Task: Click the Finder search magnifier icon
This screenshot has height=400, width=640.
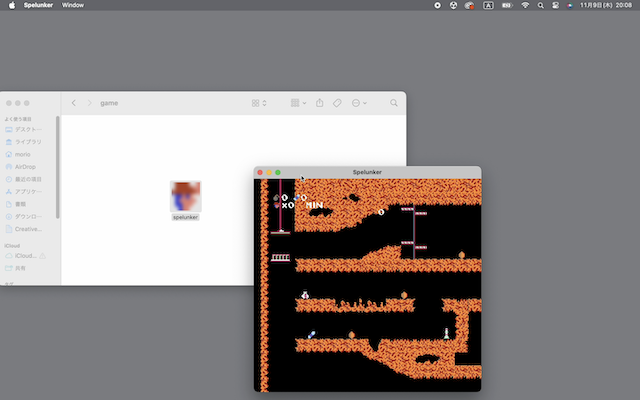Action: point(393,103)
